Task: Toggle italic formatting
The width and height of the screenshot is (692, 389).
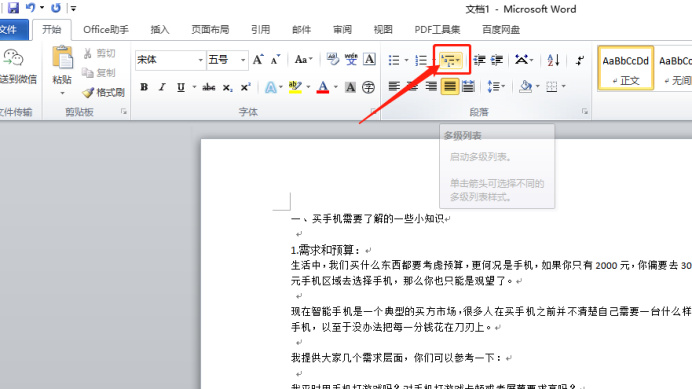Action: pyautogui.click(x=162, y=87)
